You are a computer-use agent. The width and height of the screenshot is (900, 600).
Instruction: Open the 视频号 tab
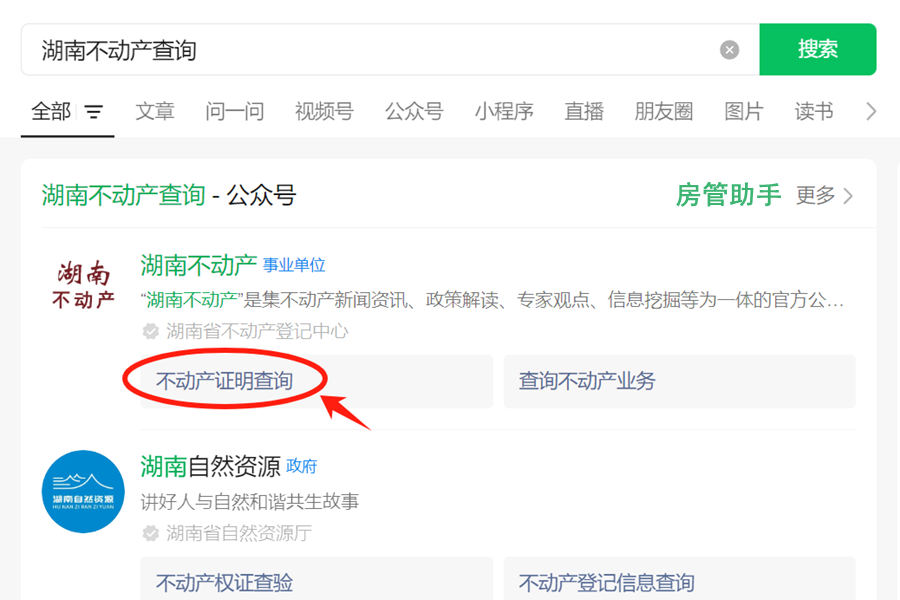click(324, 111)
